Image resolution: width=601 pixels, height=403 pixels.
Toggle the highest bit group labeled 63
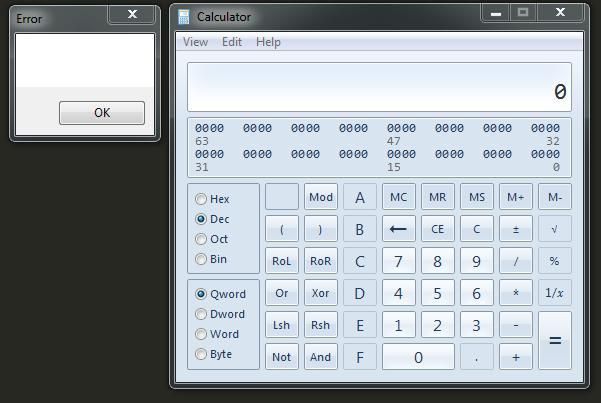[x=209, y=128]
